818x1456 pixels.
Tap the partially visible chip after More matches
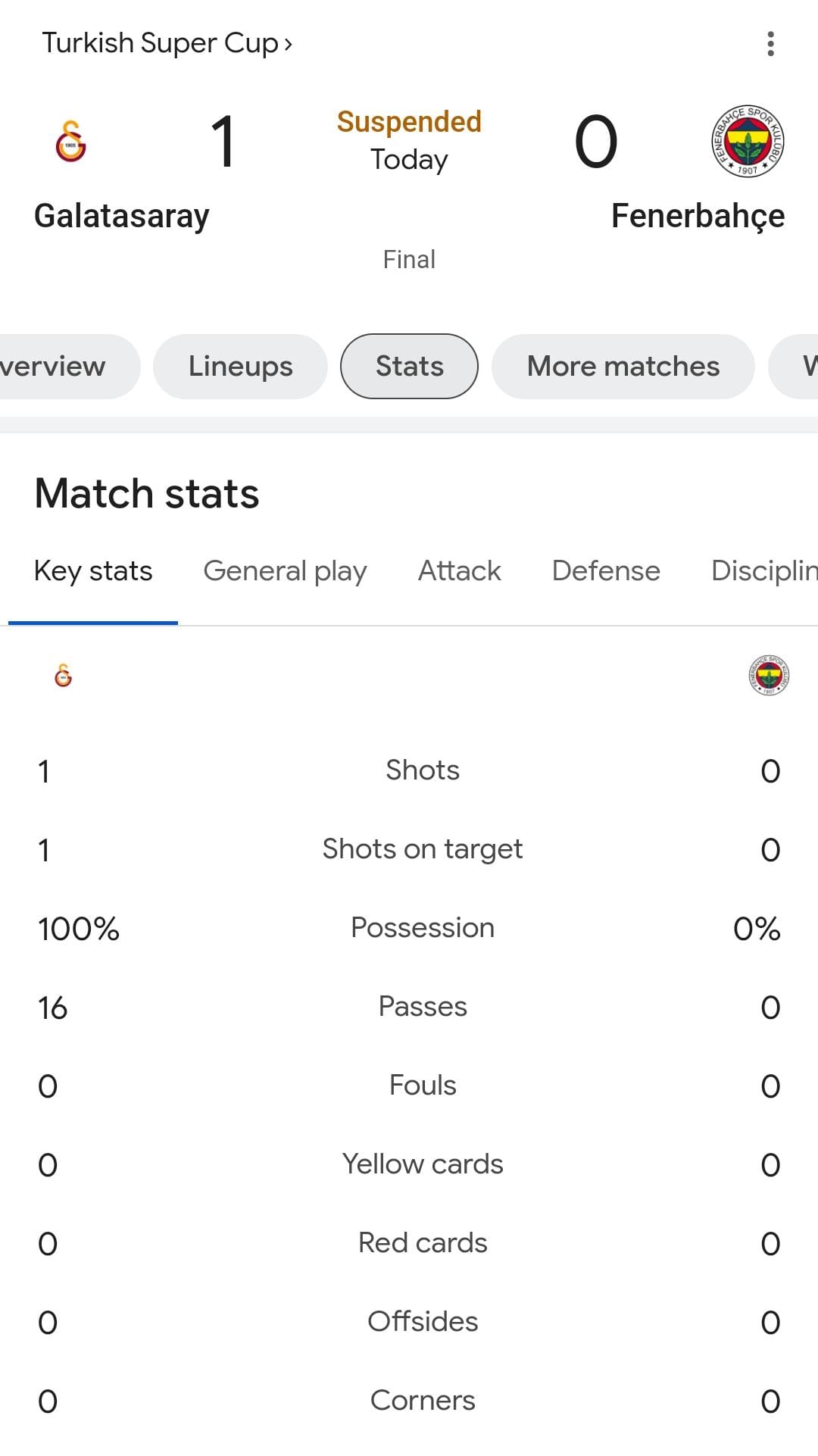[794, 367]
